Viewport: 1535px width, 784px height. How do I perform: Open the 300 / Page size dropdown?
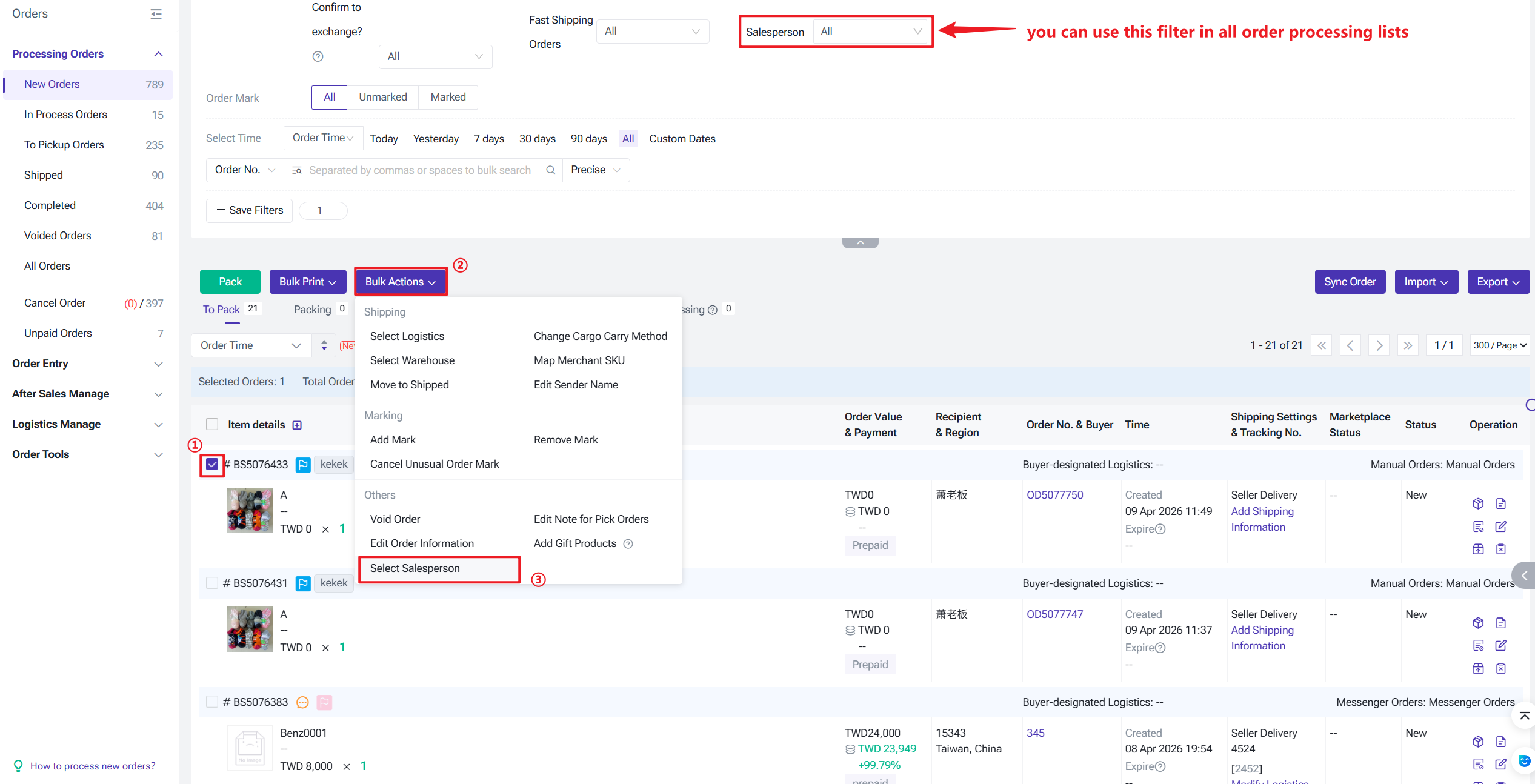(x=1499, y=345)
